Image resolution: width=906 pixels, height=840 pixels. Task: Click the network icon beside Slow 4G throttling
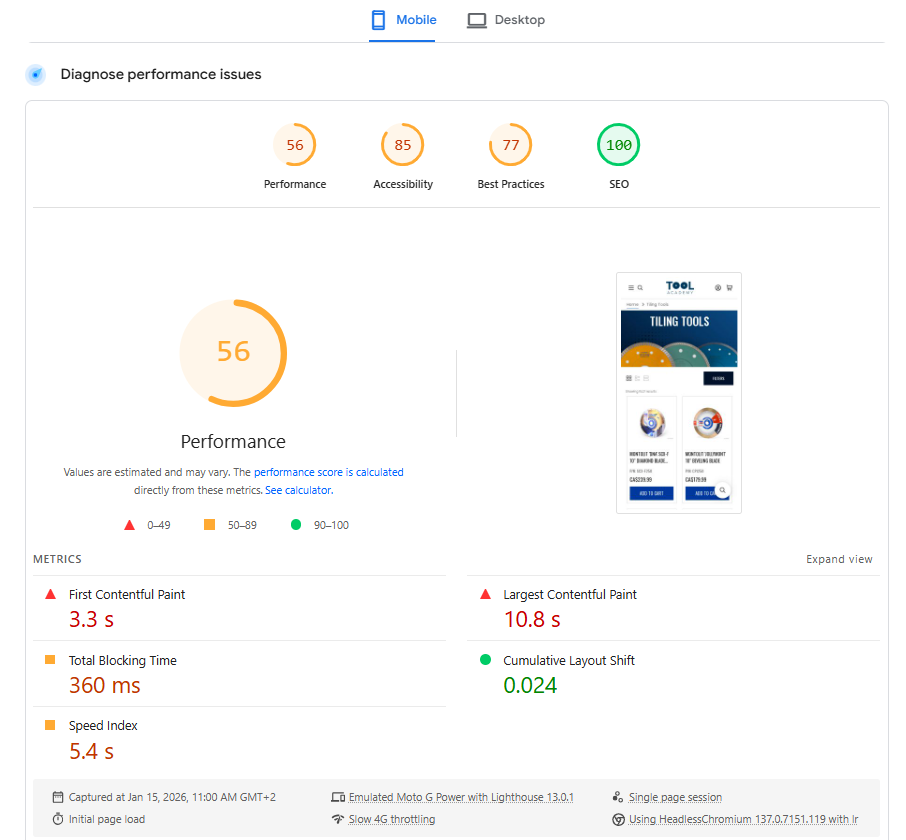point(338,819)
